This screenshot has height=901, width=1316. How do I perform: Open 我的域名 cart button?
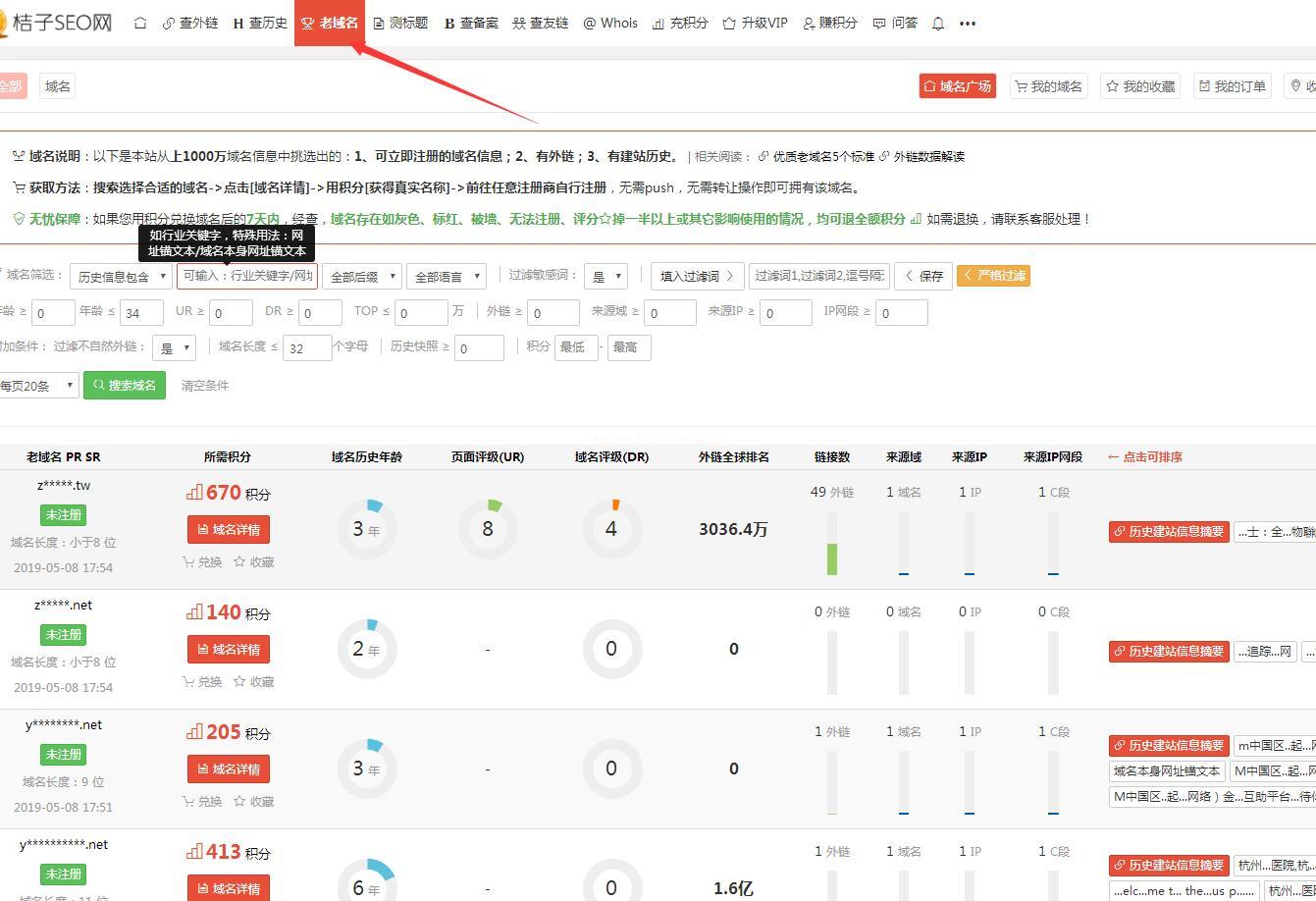coord(1048,86)
